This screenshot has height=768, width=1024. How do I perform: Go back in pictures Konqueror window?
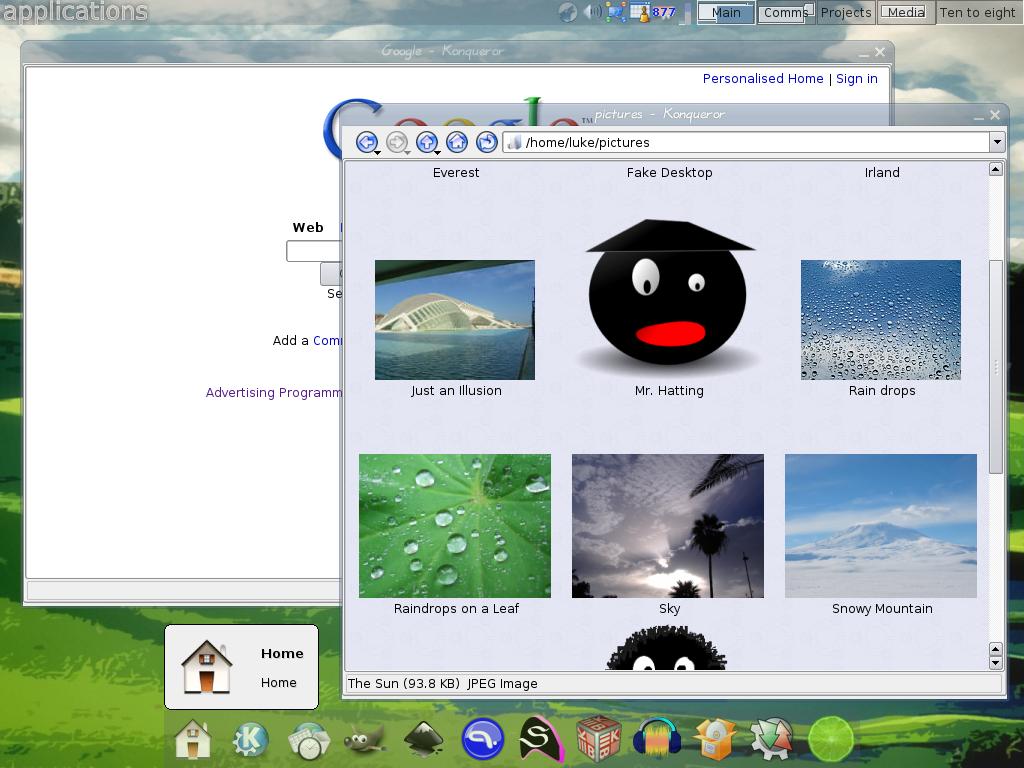click(x=366, y=141)
